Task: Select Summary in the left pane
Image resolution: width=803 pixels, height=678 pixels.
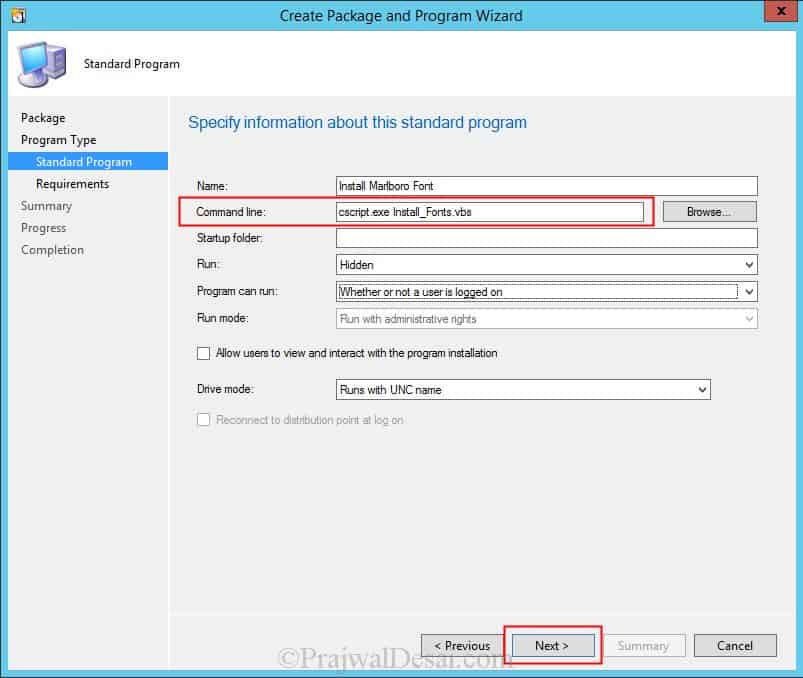Action: click(47, 205)
